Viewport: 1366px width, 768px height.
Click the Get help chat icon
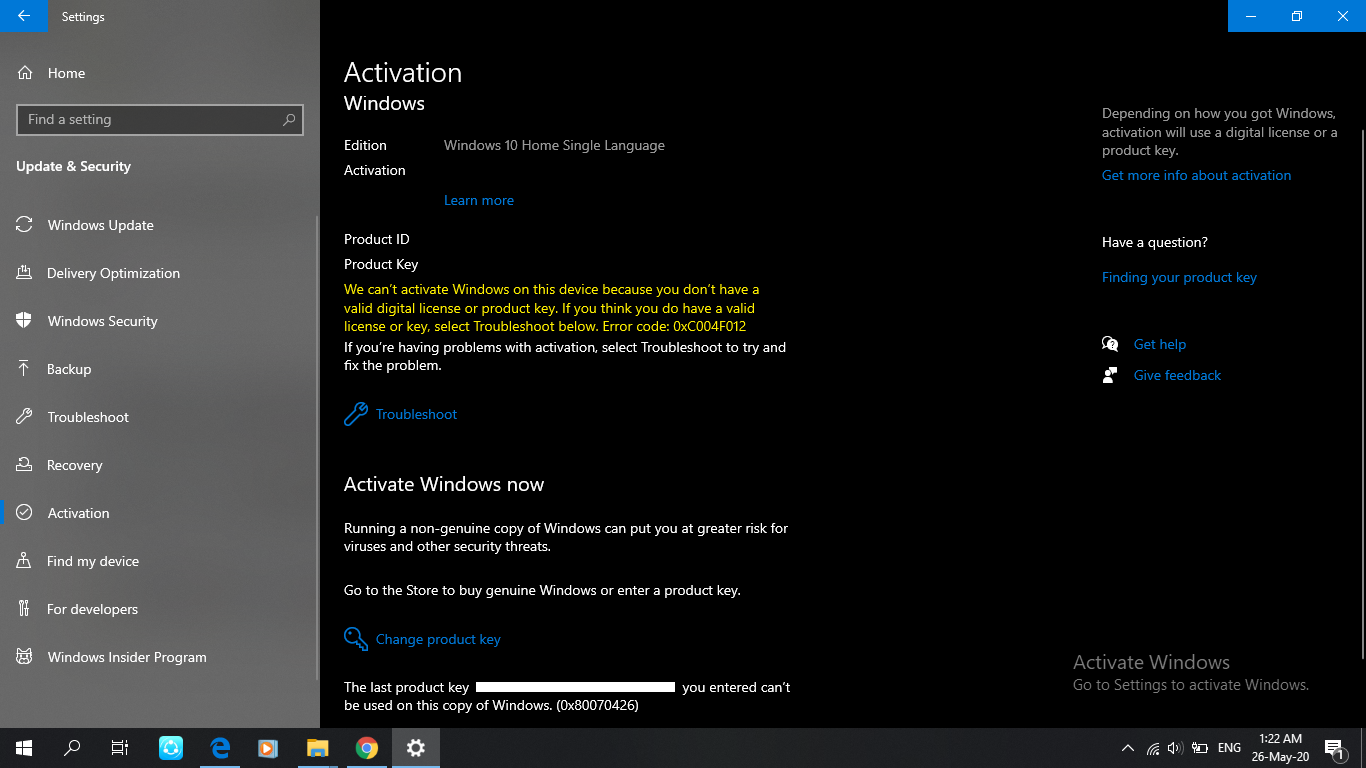1110,344
